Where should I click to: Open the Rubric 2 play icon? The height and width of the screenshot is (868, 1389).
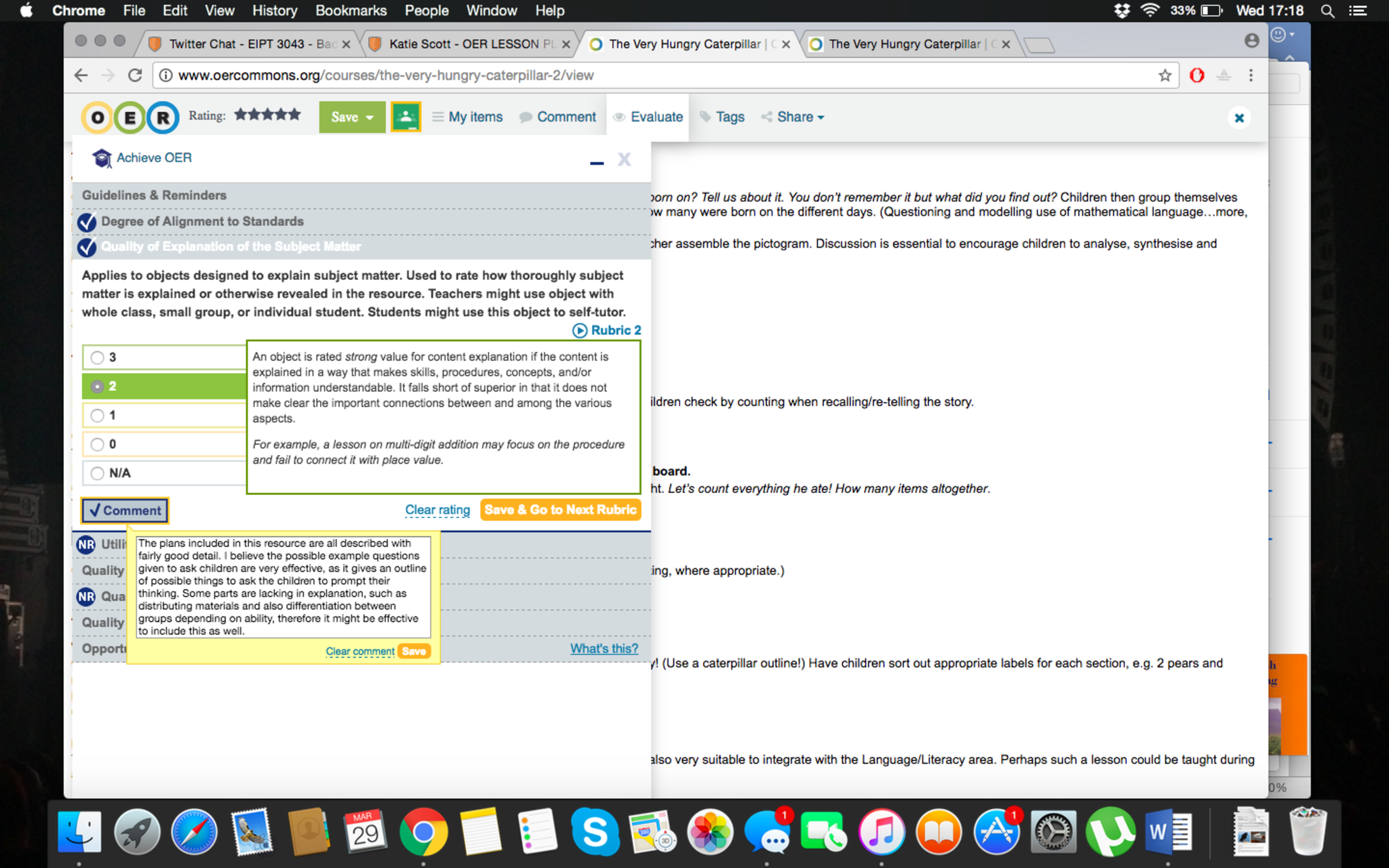click(x=580, y=330)
